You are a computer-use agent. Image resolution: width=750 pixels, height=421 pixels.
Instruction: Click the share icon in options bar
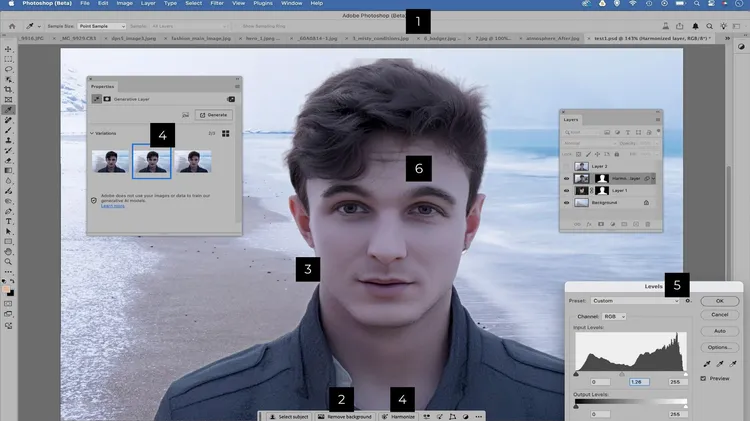(680, 26)
